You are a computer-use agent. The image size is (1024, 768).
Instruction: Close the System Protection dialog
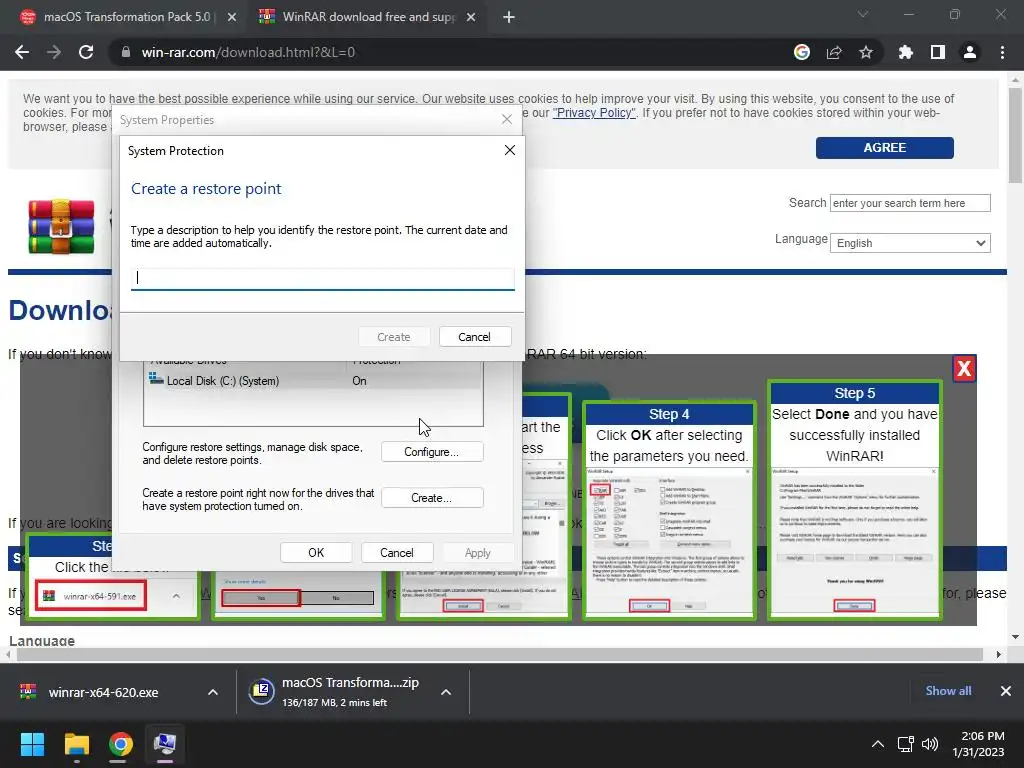pos(510,150)
